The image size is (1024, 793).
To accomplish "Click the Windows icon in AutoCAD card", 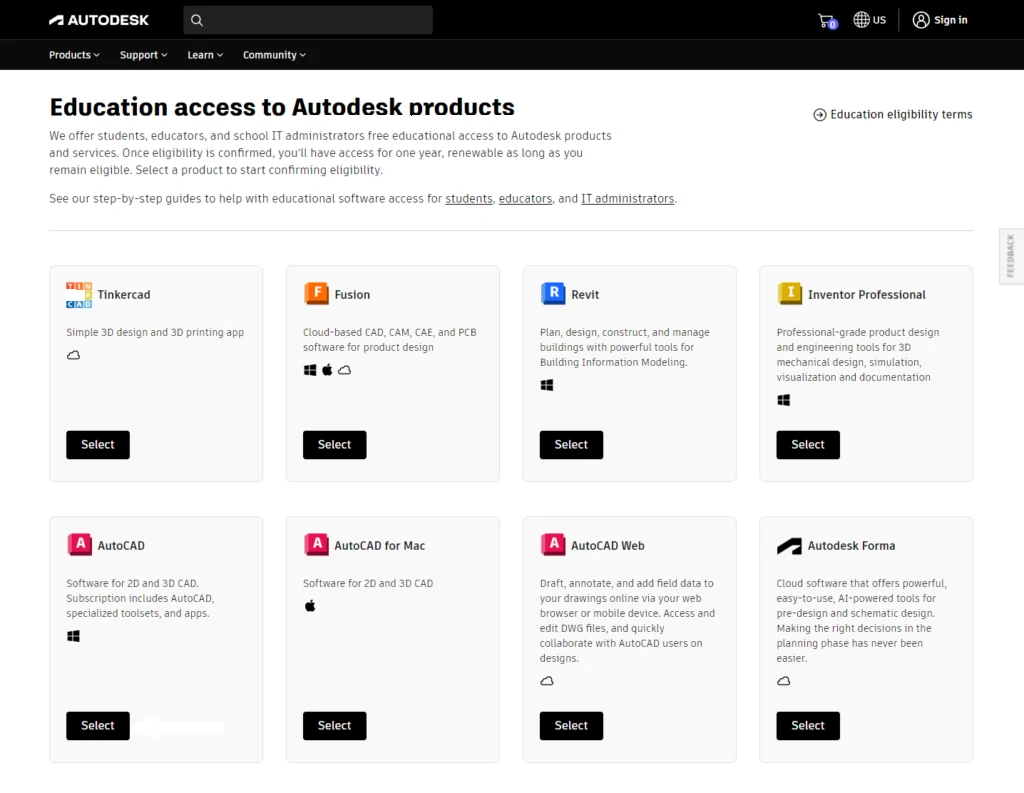I will pos(74,636).
